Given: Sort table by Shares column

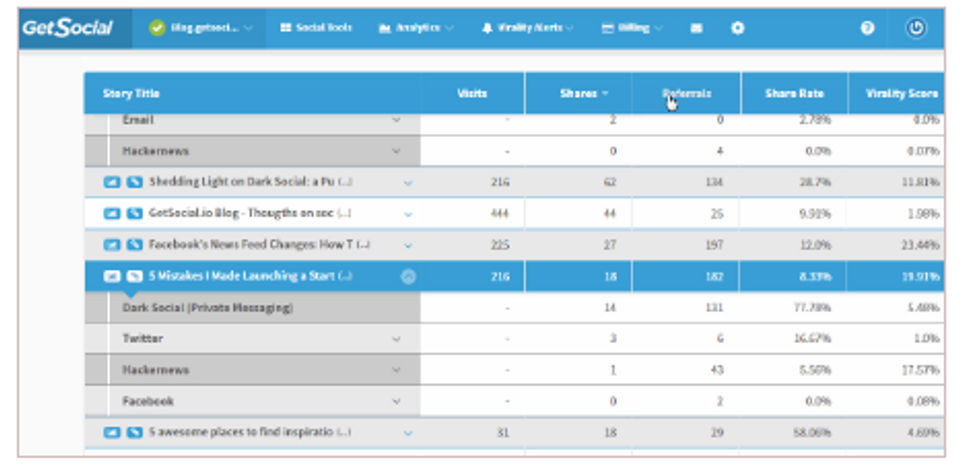Looking at the screenshot, I should [x=583, y=94].
